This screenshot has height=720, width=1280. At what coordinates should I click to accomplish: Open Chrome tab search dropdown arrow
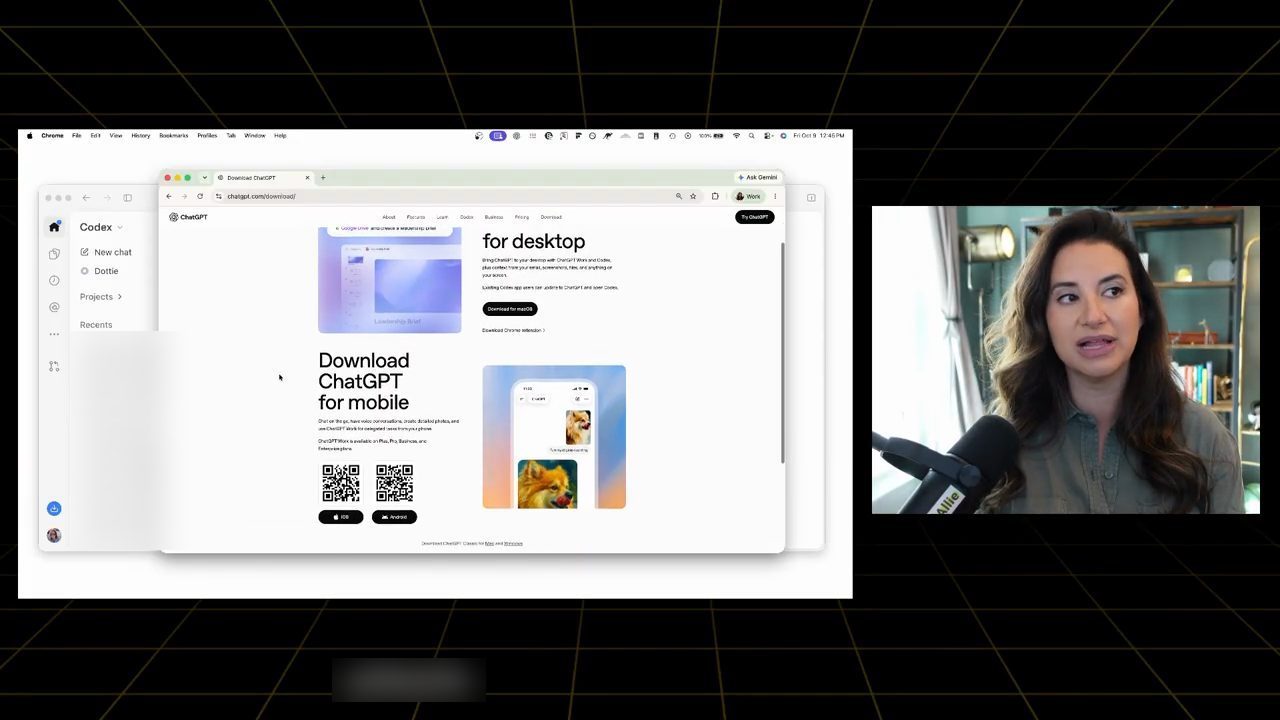[205, 178]
